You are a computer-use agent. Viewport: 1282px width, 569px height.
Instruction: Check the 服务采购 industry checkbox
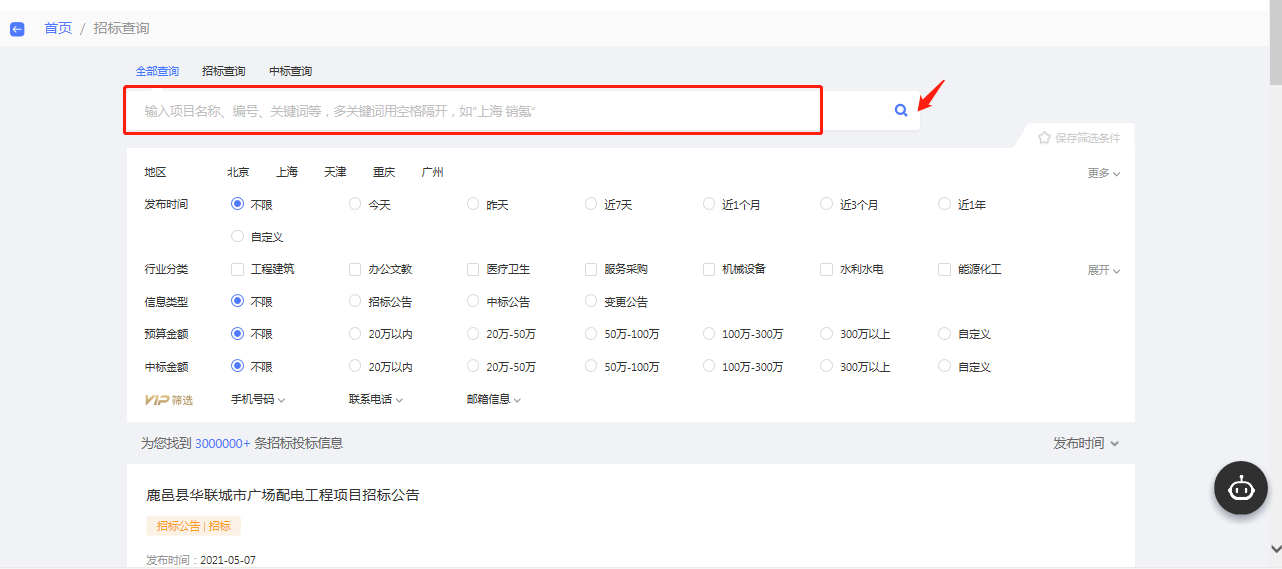(591, 269)
